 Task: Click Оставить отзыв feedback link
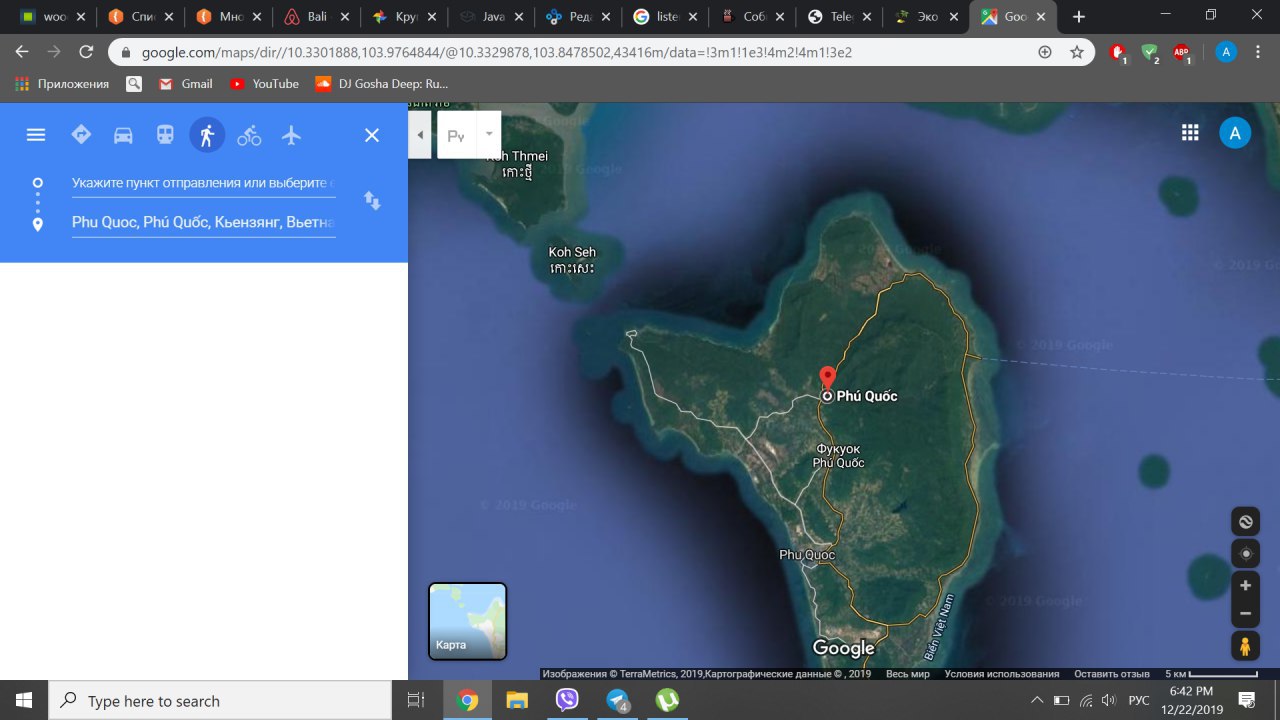pyautogui.click(x=1112, y=674)
